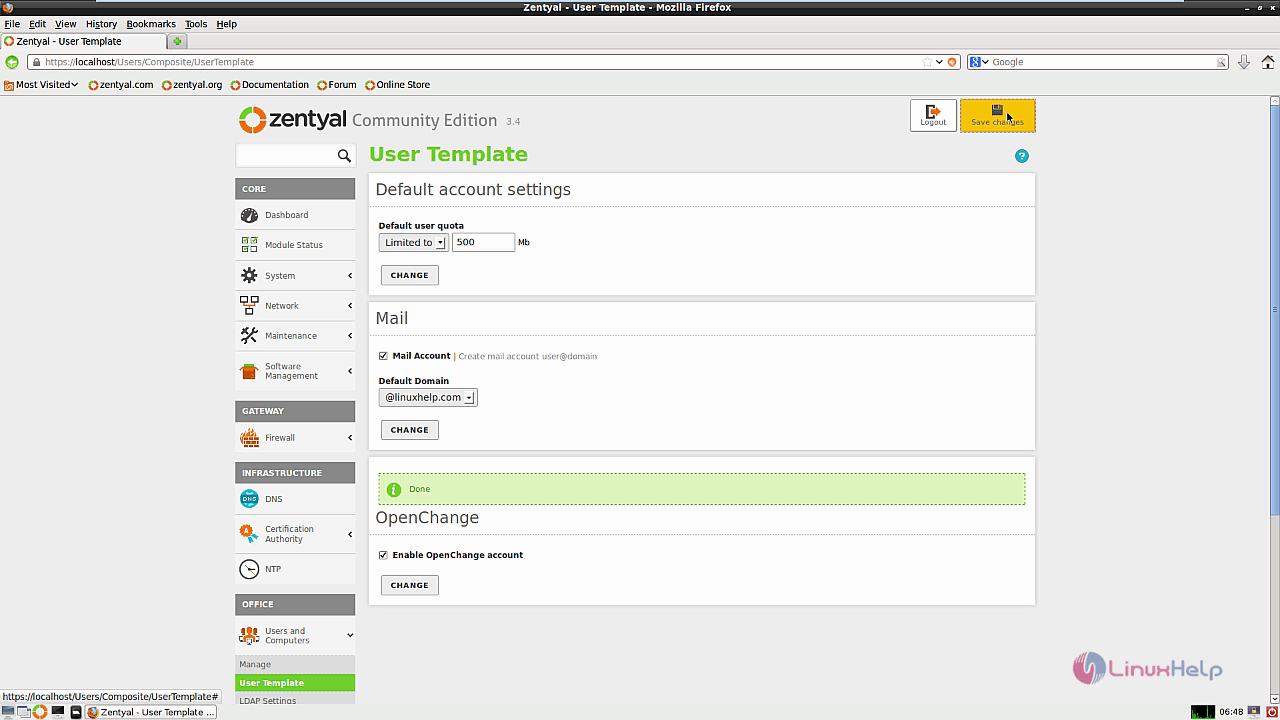Click the Certification Authority icon
The height and width of the screenshot is (720, 1280).
click(x=249, y=534)
